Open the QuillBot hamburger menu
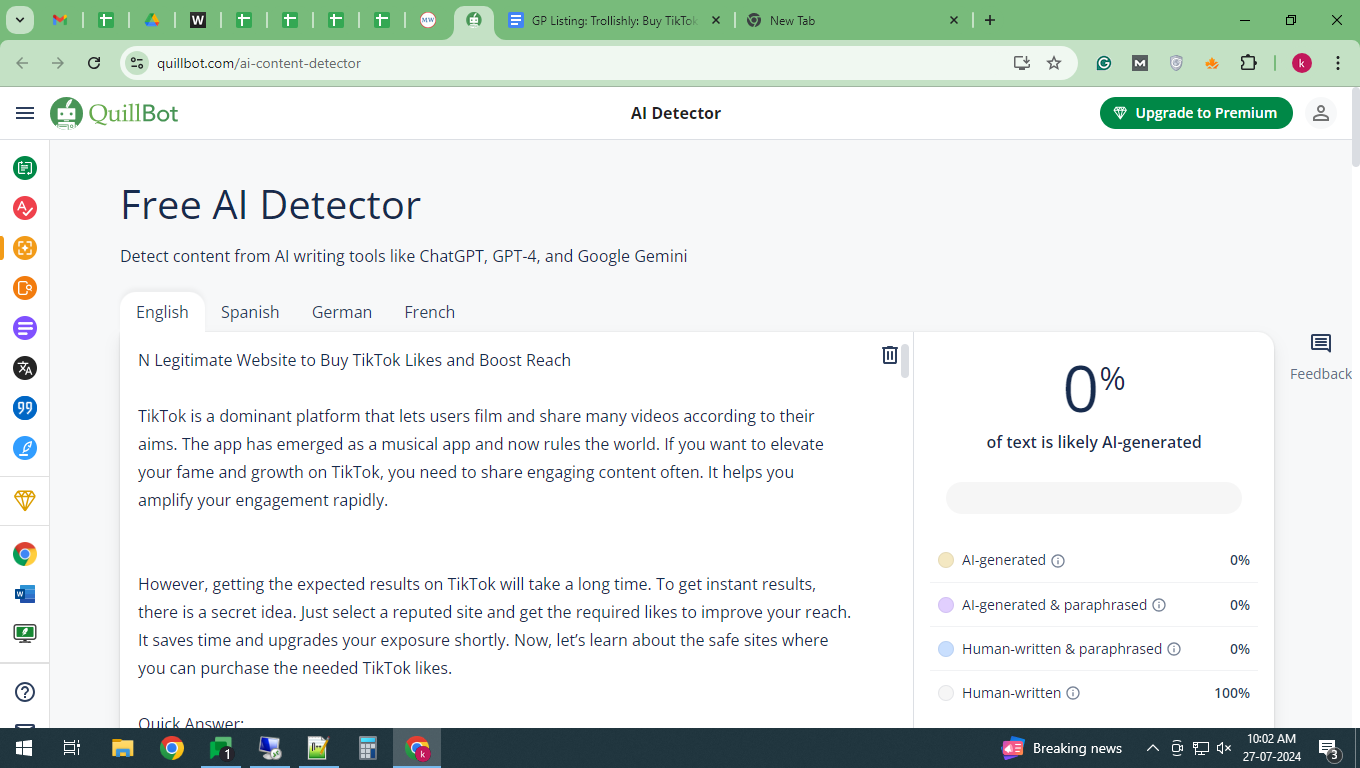The height and width of the screenshot is (768, 1360). coord(25,113)
